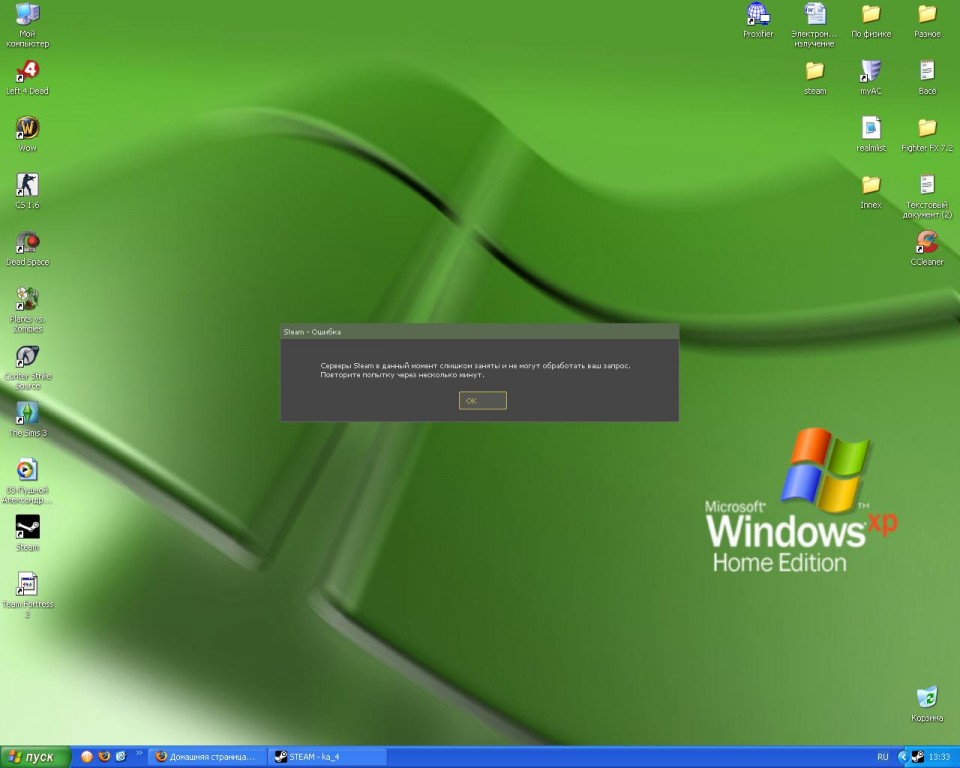Select the Fighter FX 7.2 folder
Image resolution: width=960 pixels, height=768 pixels.
(x=927, y=134)
